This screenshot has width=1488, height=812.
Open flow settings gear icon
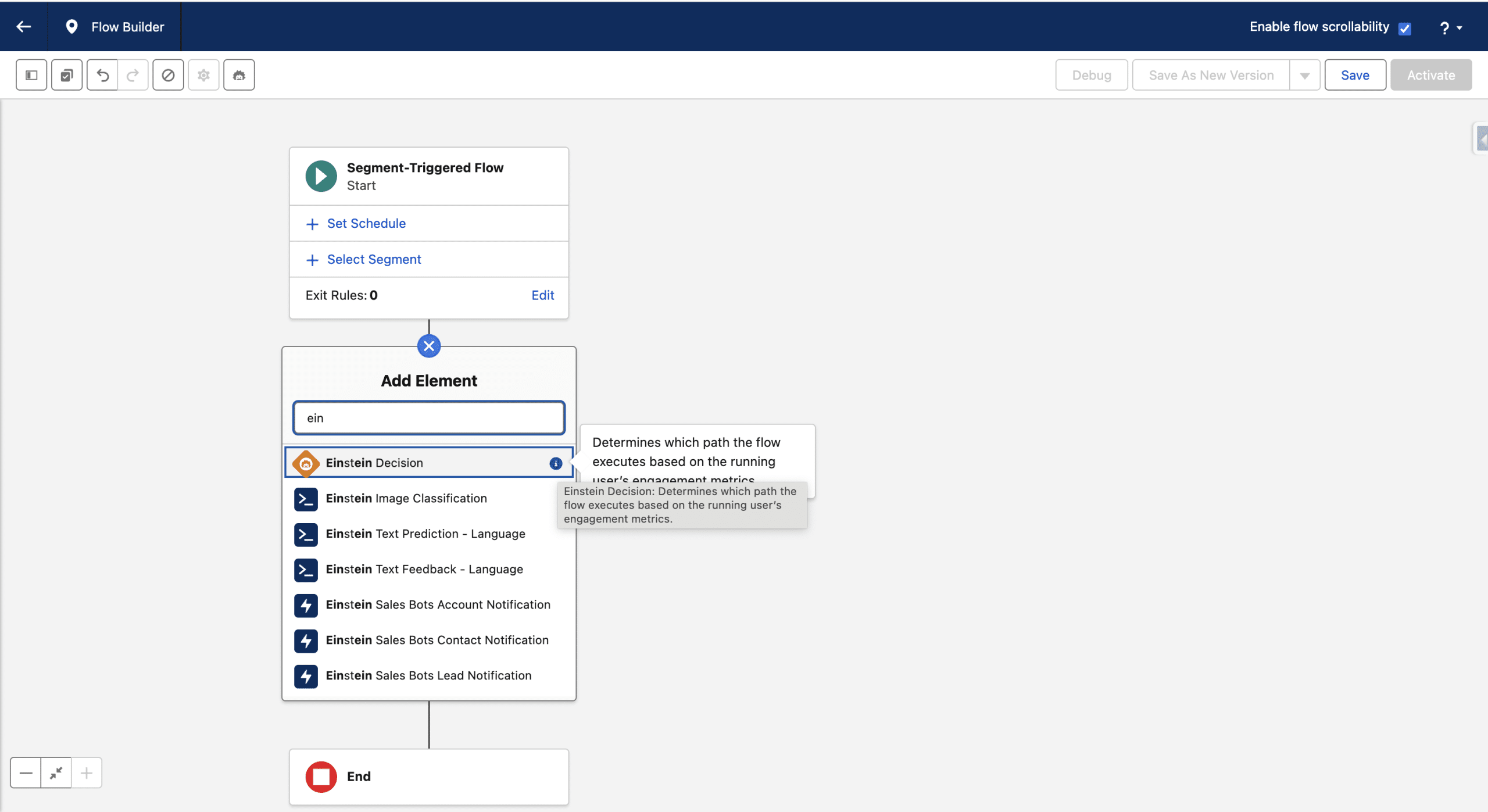coord(203,75)
